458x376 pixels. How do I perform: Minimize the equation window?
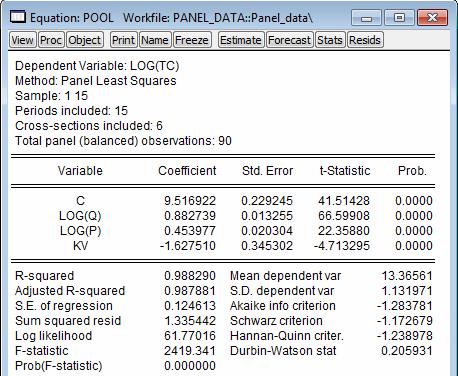point(366,18)
